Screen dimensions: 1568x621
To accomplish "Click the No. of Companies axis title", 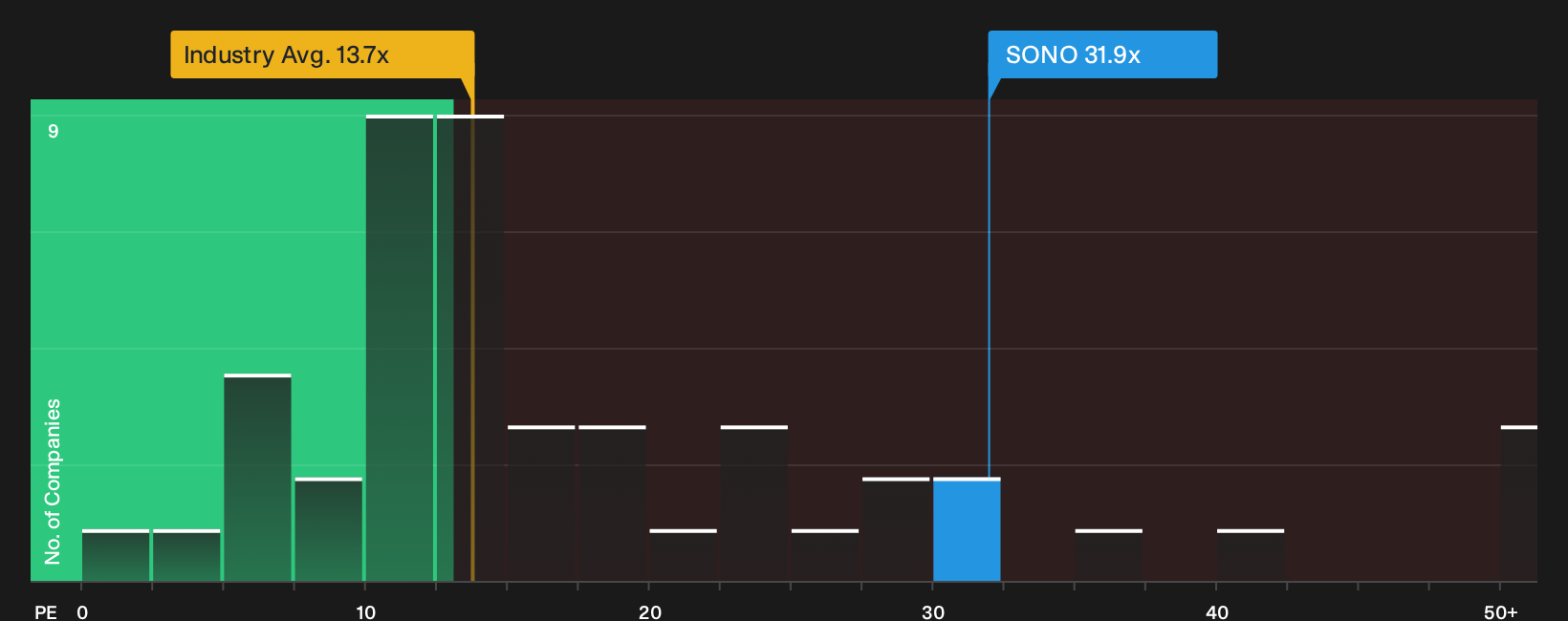I will click(x=53, y=482).
